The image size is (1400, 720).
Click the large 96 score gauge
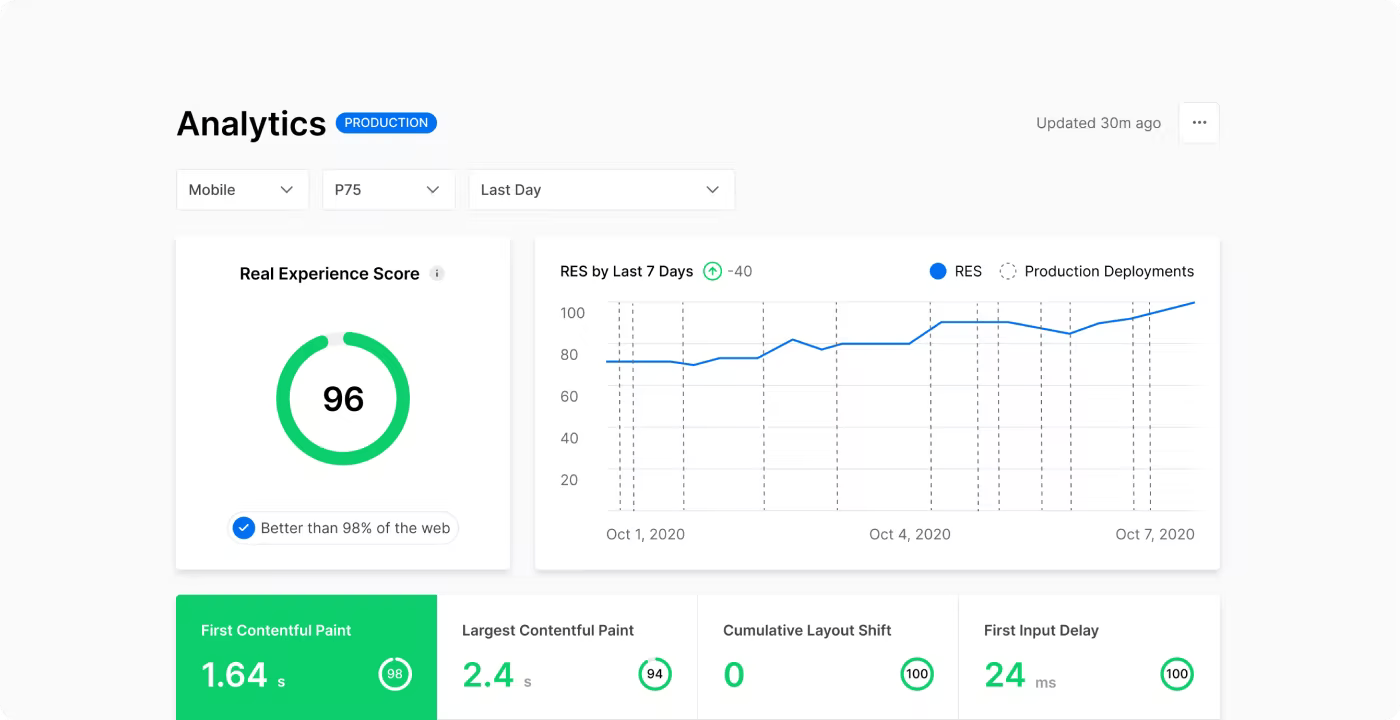(x=343, y=398)
